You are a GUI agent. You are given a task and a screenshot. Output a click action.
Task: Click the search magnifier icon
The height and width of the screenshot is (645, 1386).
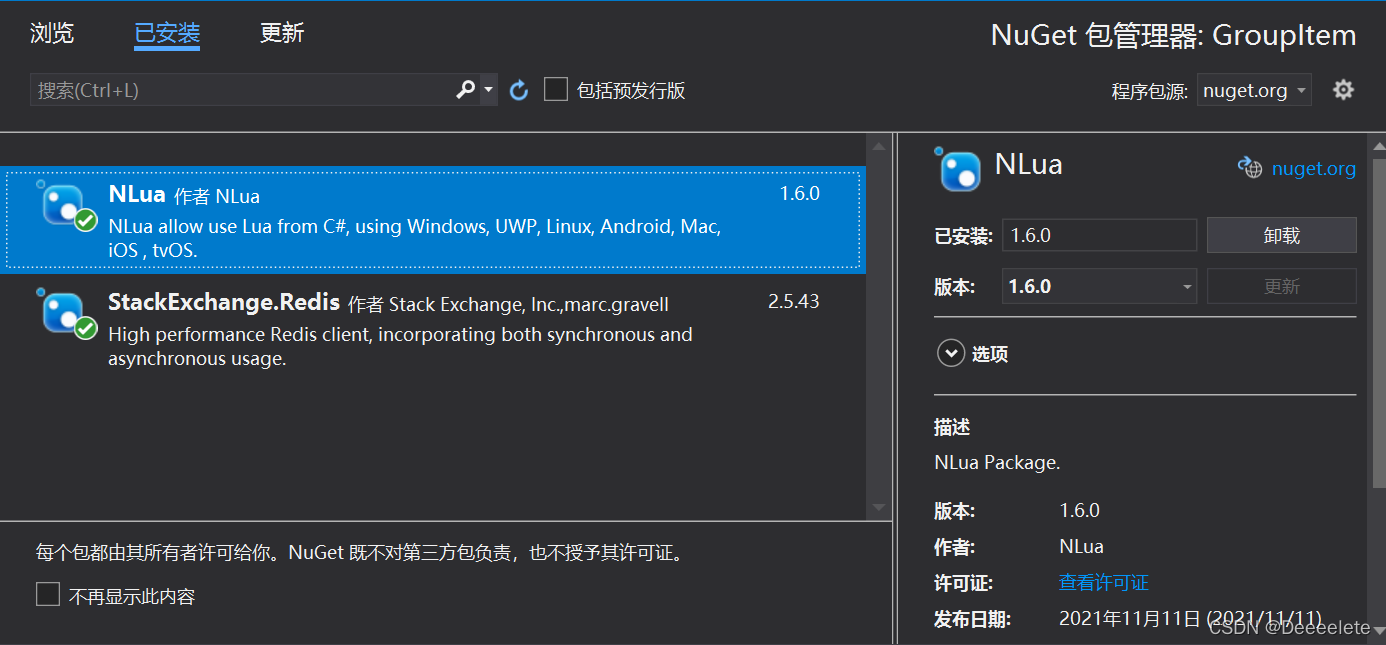tap(465, 90)
